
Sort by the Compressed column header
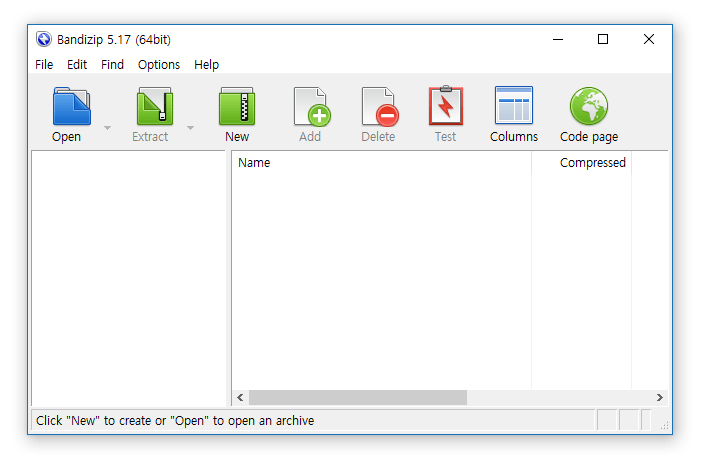pos(581,163)
